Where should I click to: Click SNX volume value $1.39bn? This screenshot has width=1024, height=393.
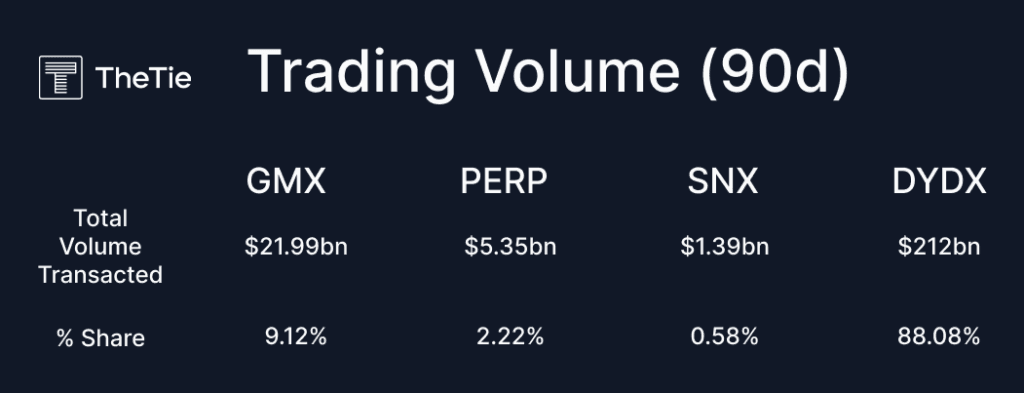724,247
